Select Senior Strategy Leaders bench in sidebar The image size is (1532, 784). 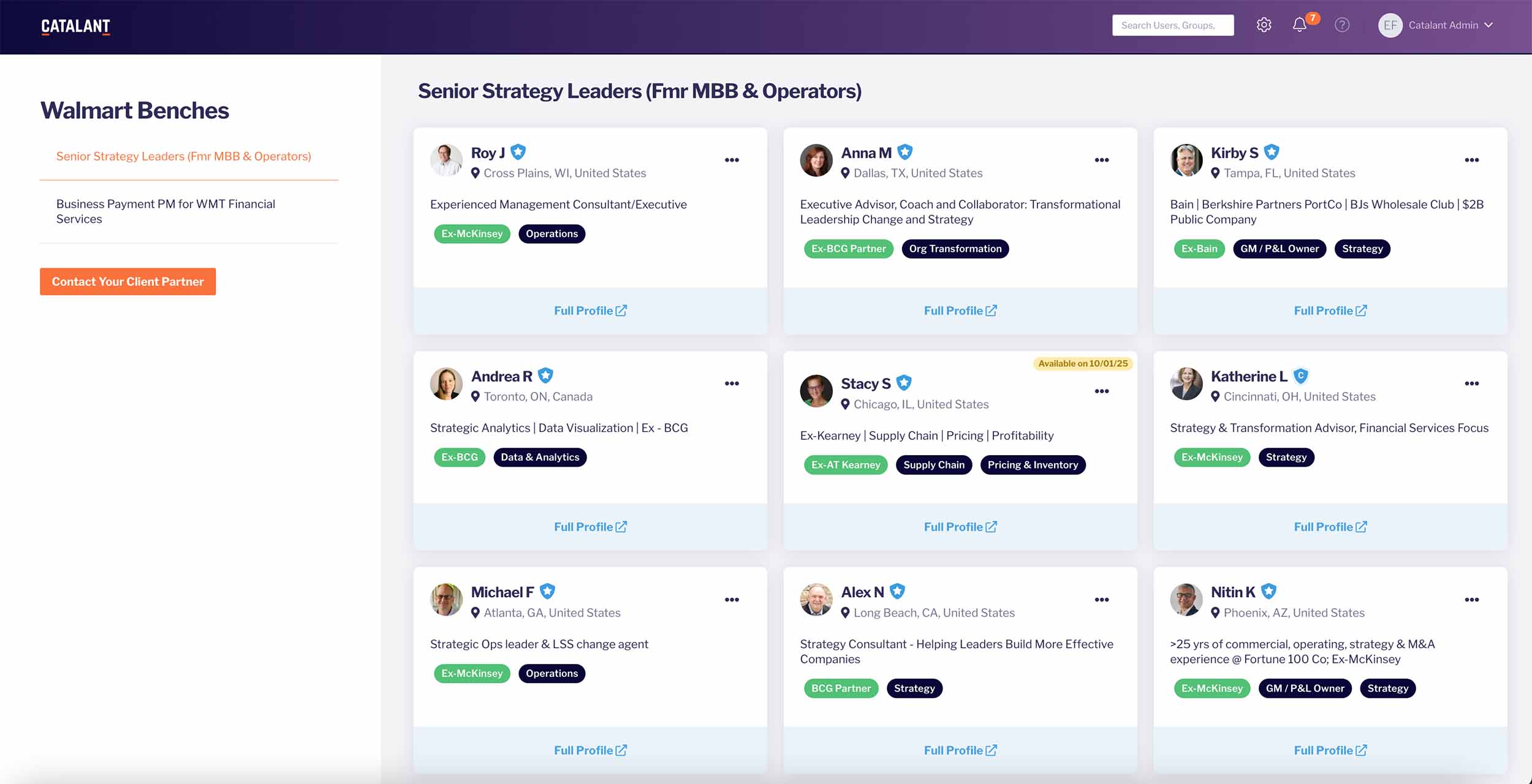pyautogui.click(x=184, y=156)
